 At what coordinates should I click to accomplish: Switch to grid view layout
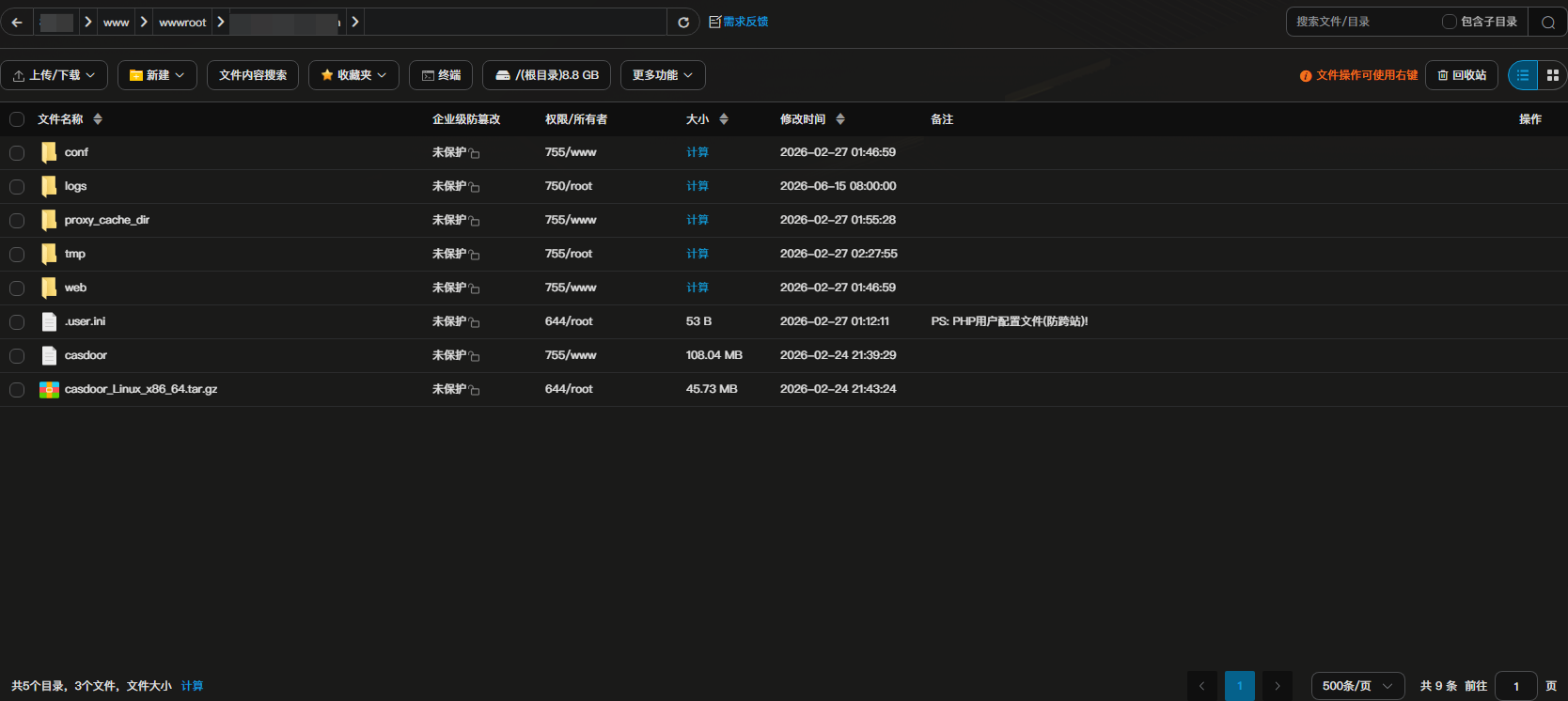click(1552, 75)
